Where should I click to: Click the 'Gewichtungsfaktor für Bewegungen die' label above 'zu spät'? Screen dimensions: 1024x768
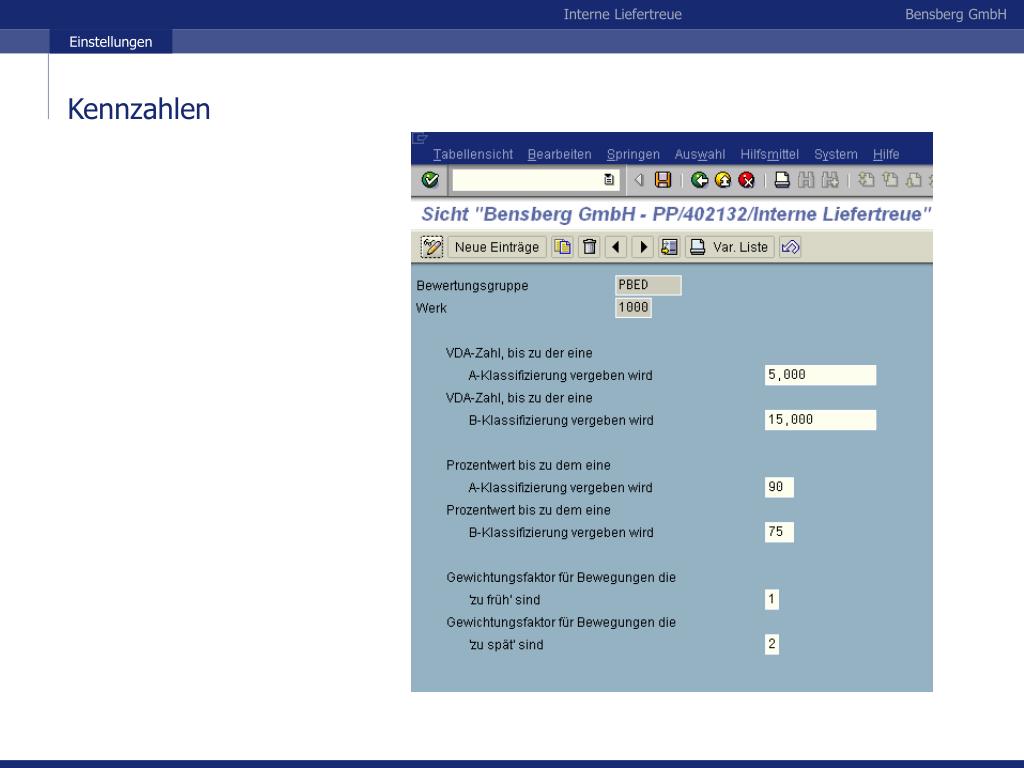pyautogui.click(x=561, y=622)
